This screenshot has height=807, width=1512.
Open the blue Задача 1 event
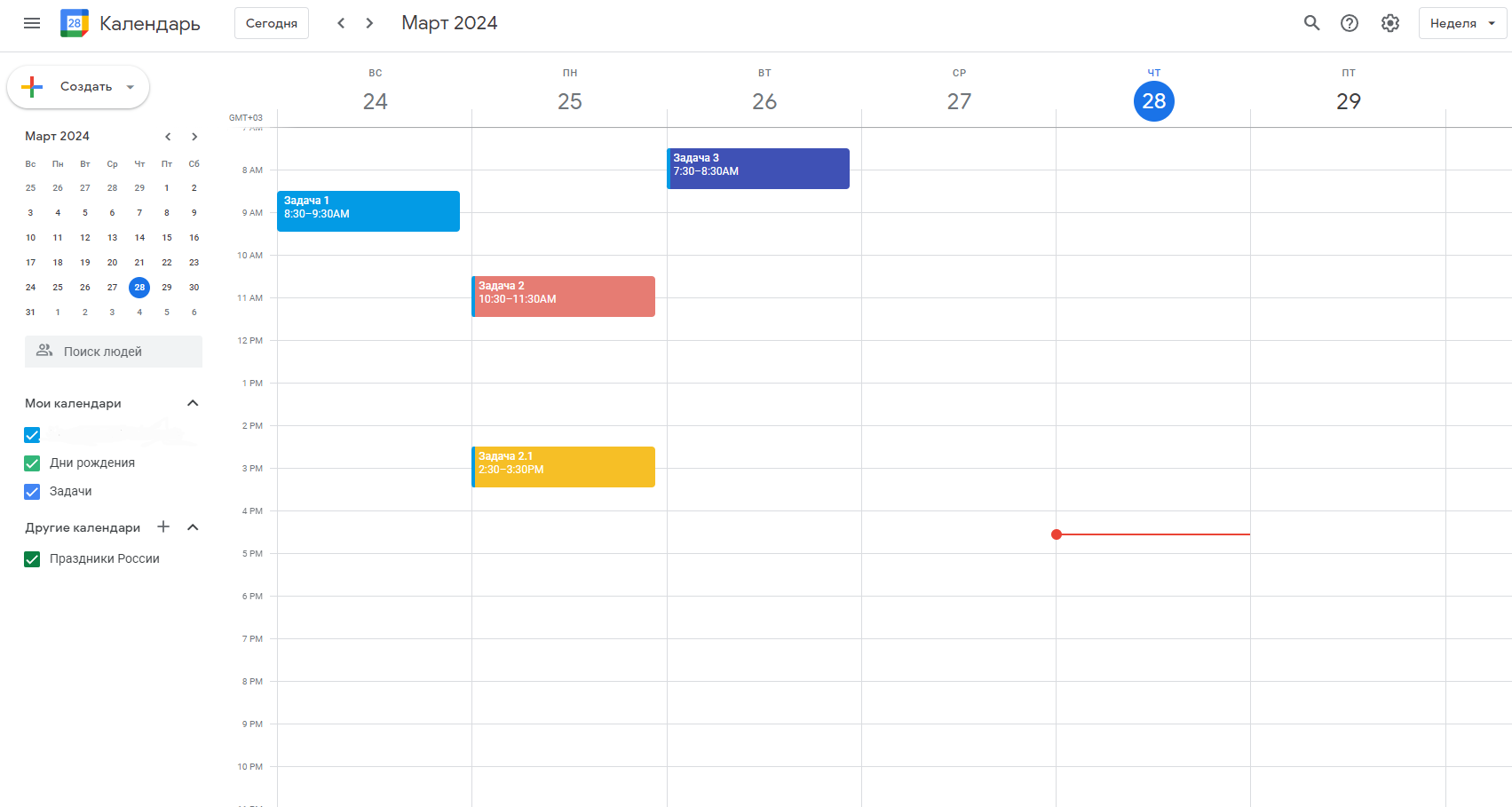point(368,211)
